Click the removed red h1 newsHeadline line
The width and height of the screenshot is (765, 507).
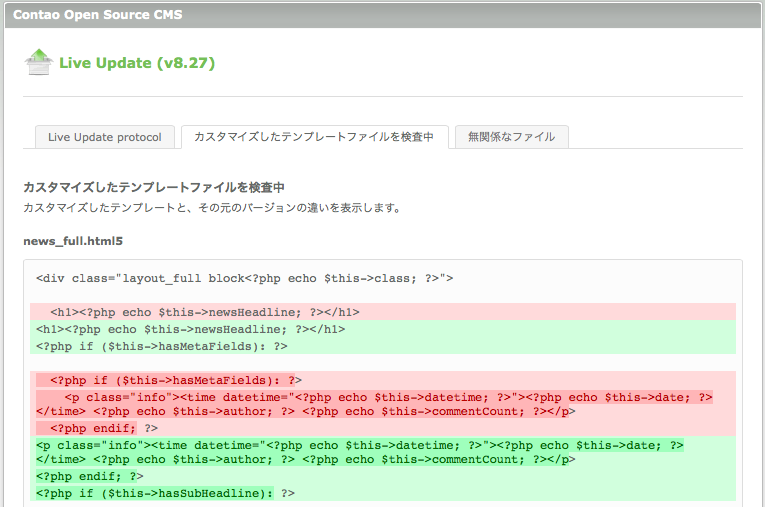tap(383, 312)
